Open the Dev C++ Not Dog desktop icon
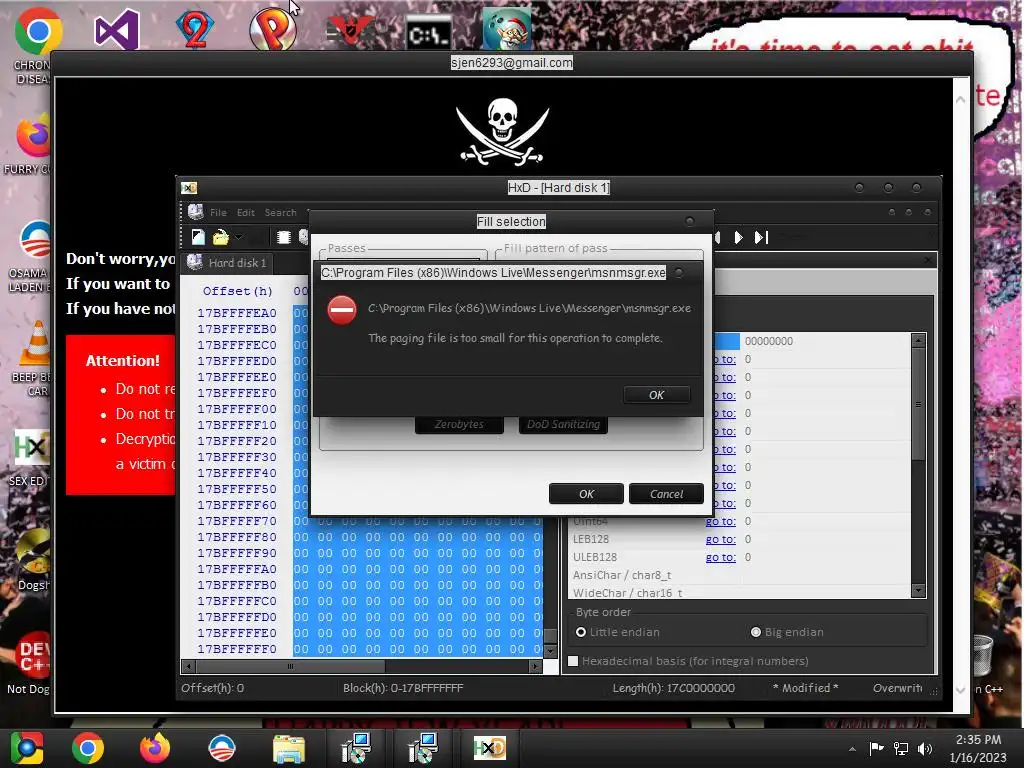 (33, 656)
